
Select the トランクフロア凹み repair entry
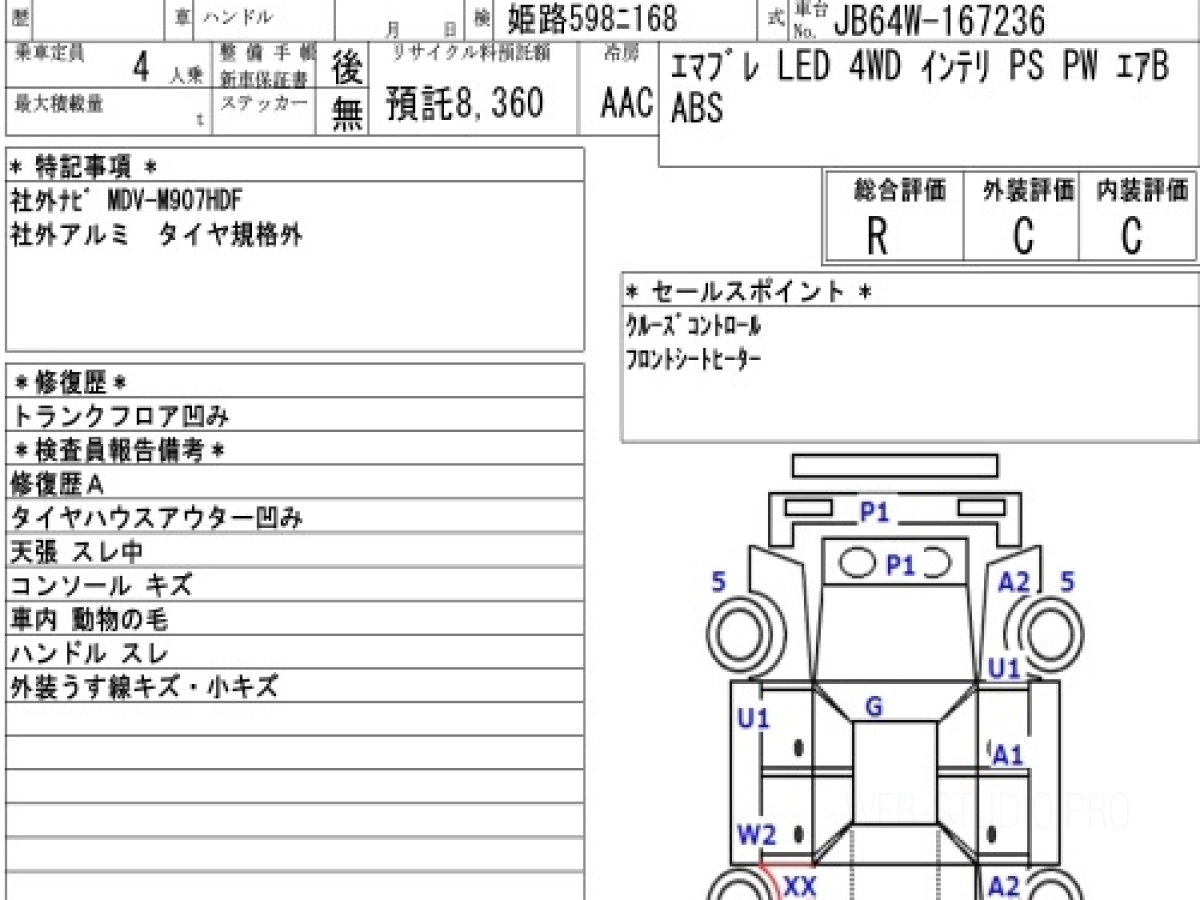pyautogui.click(x=120, y=416)
